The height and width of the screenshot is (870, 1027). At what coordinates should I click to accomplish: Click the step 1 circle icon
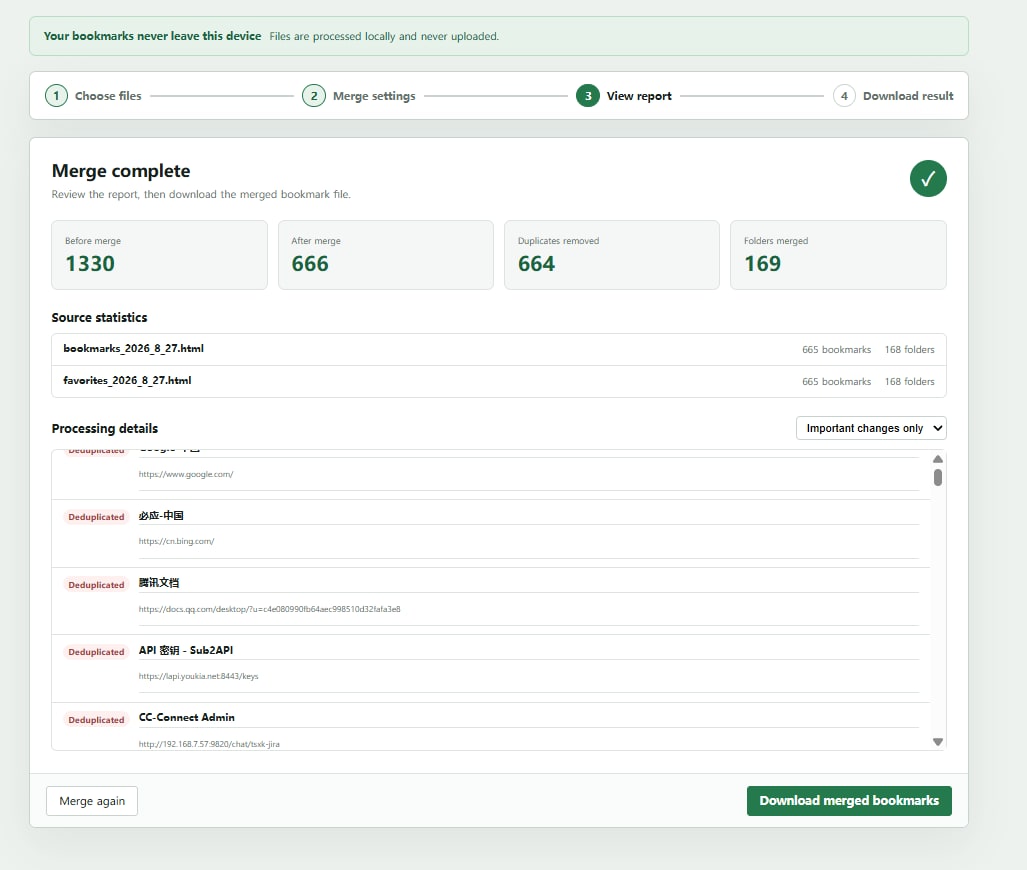click(56, 96)
